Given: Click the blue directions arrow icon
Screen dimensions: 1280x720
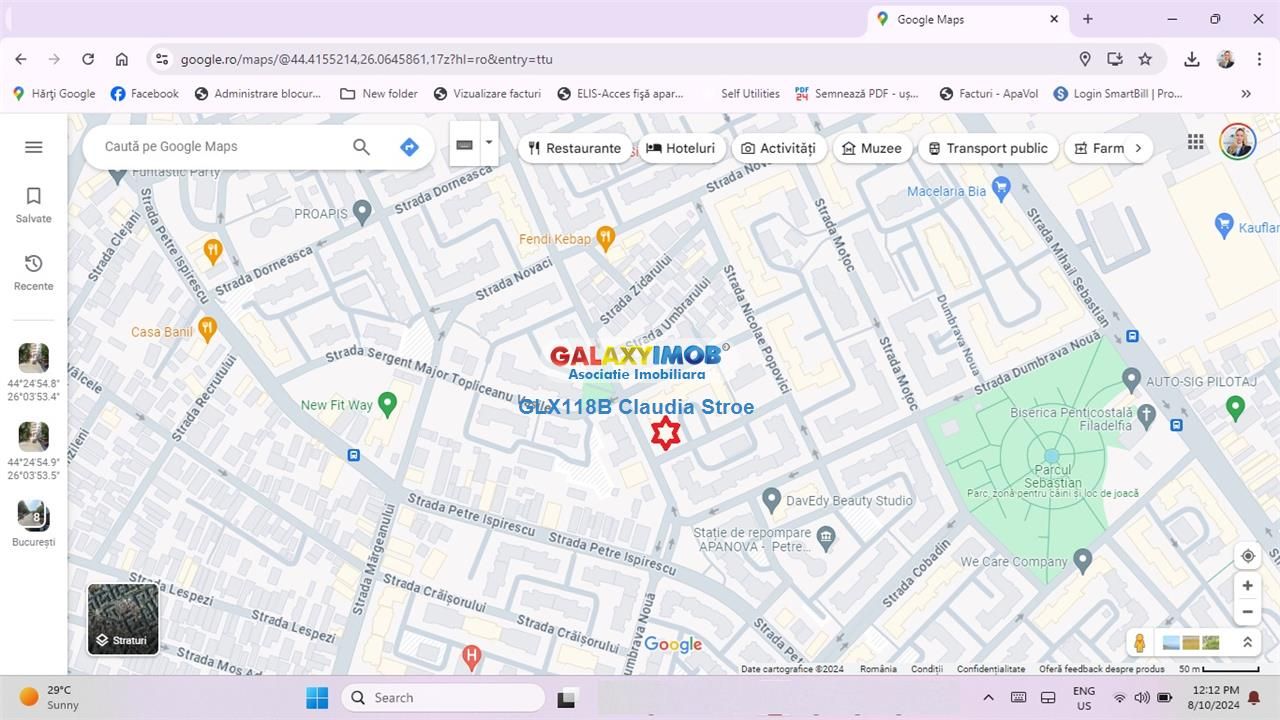Looking at the screenshot, I should click(409, 147).
